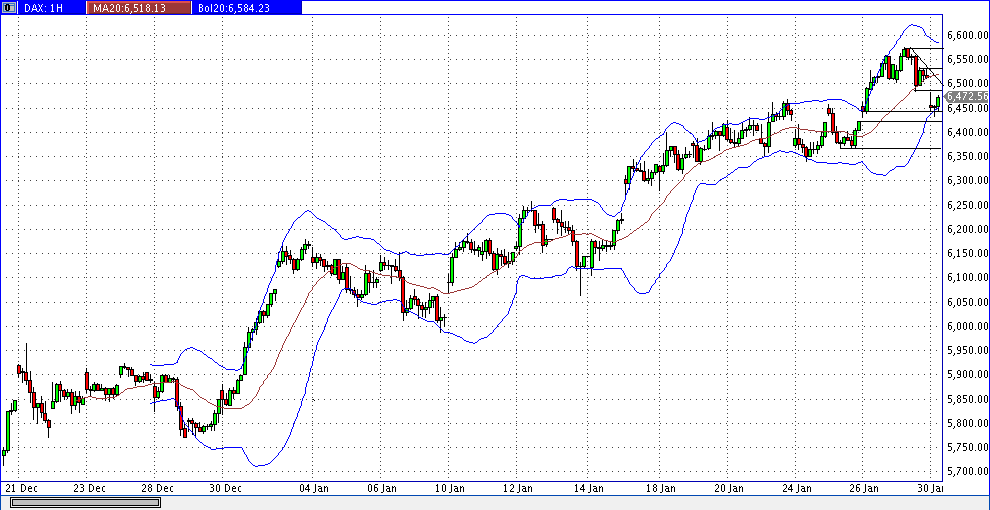Click the 5,850.00 price axis label
Viewport: 990px width, 510px height.
point(967,399)
